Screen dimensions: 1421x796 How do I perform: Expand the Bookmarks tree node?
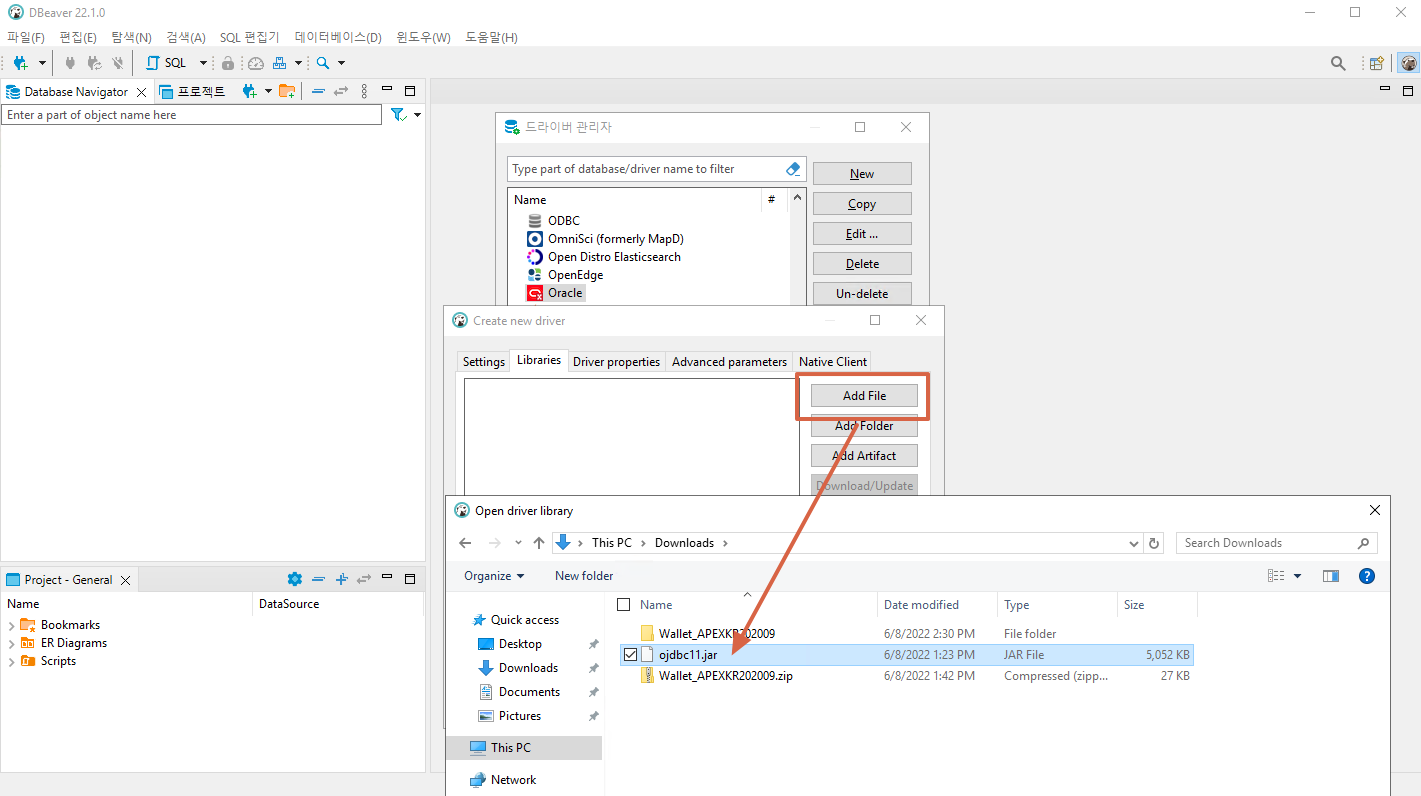coord(11,625)
